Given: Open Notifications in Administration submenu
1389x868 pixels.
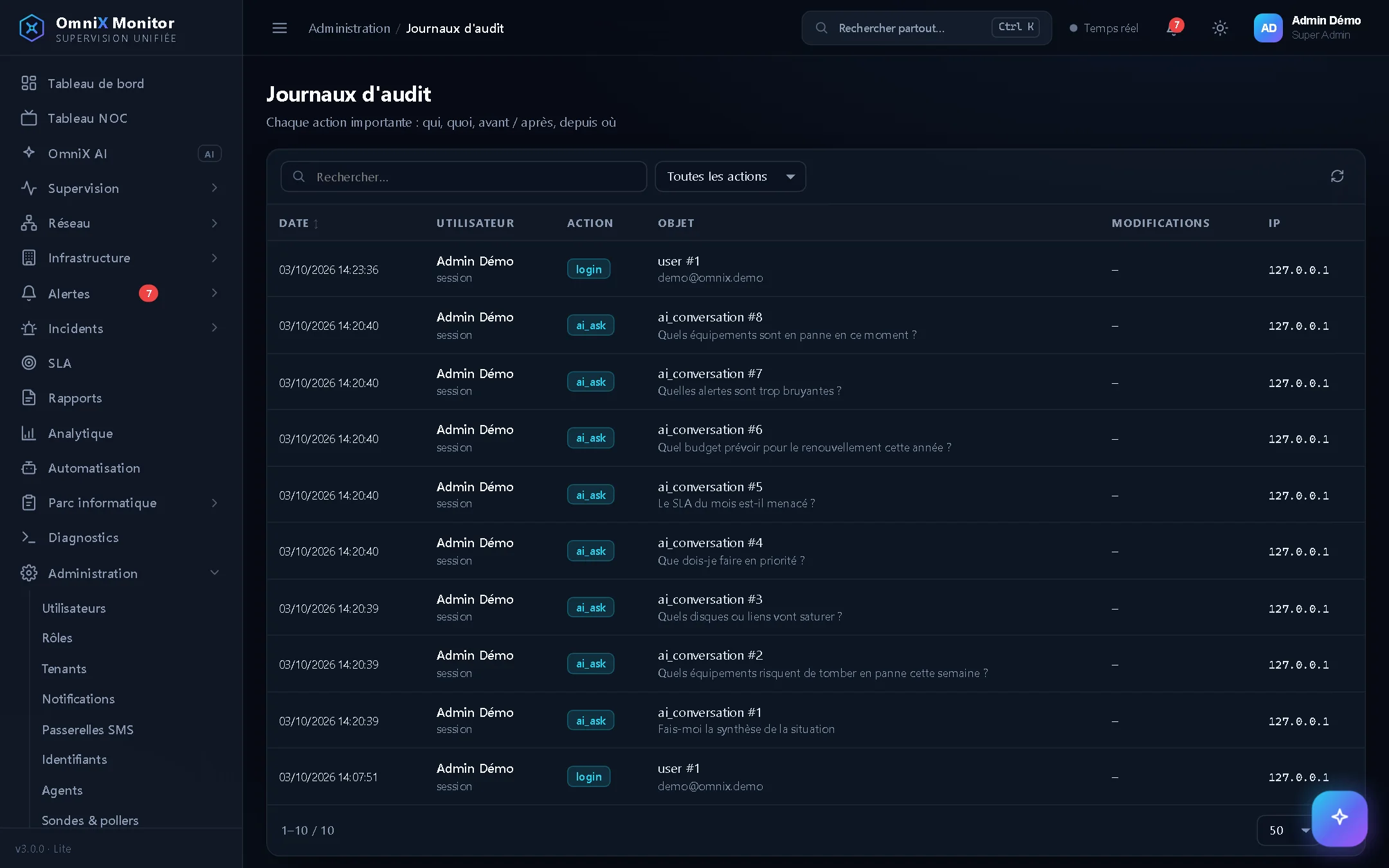Looking at the screenshot, I should (78, 699).
